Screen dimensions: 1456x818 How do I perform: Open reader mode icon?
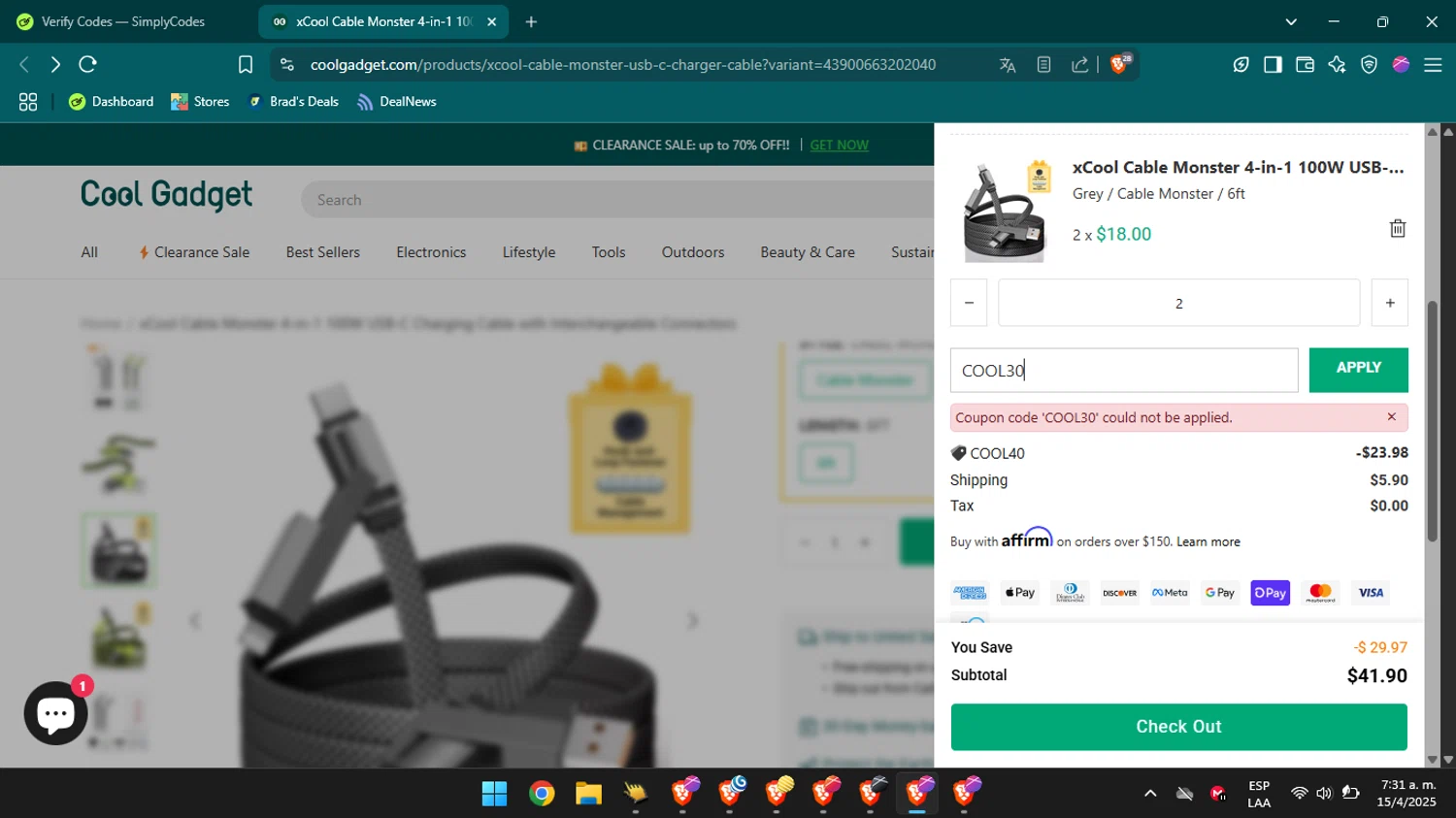(1043, 65)
